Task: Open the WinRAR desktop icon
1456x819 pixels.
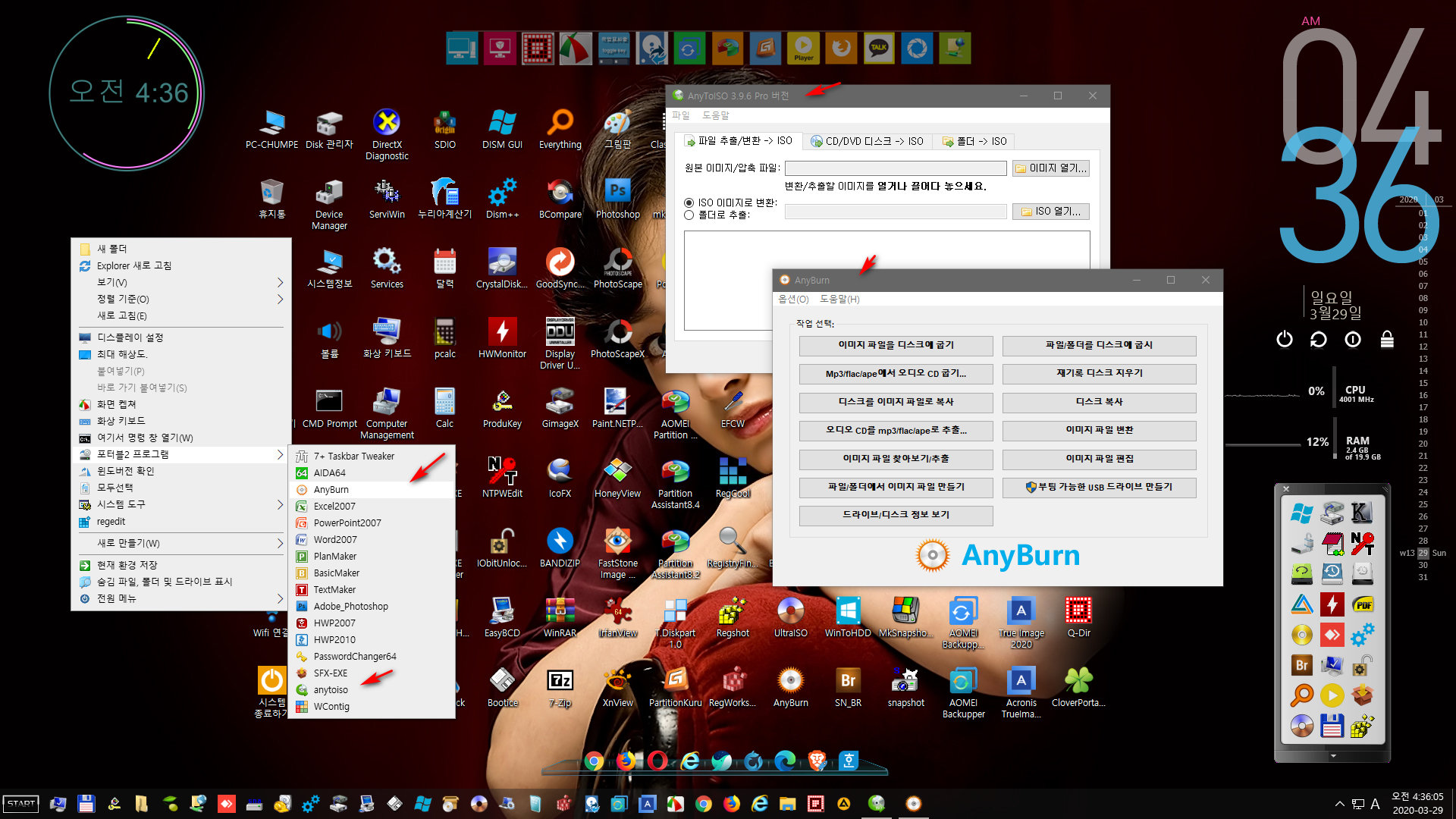Action: click(x=560, y=617)
